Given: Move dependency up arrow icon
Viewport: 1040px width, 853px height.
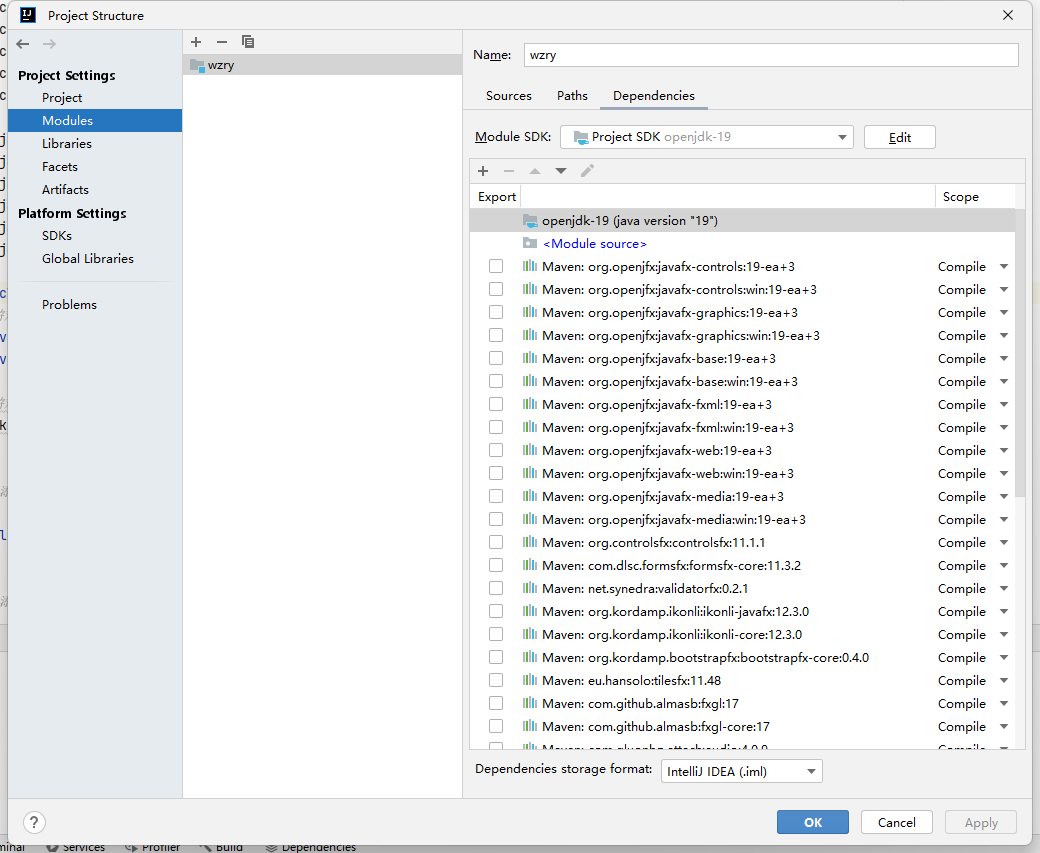Looking at the screenshot, I should pyautogui.click(x=535, y=171).
